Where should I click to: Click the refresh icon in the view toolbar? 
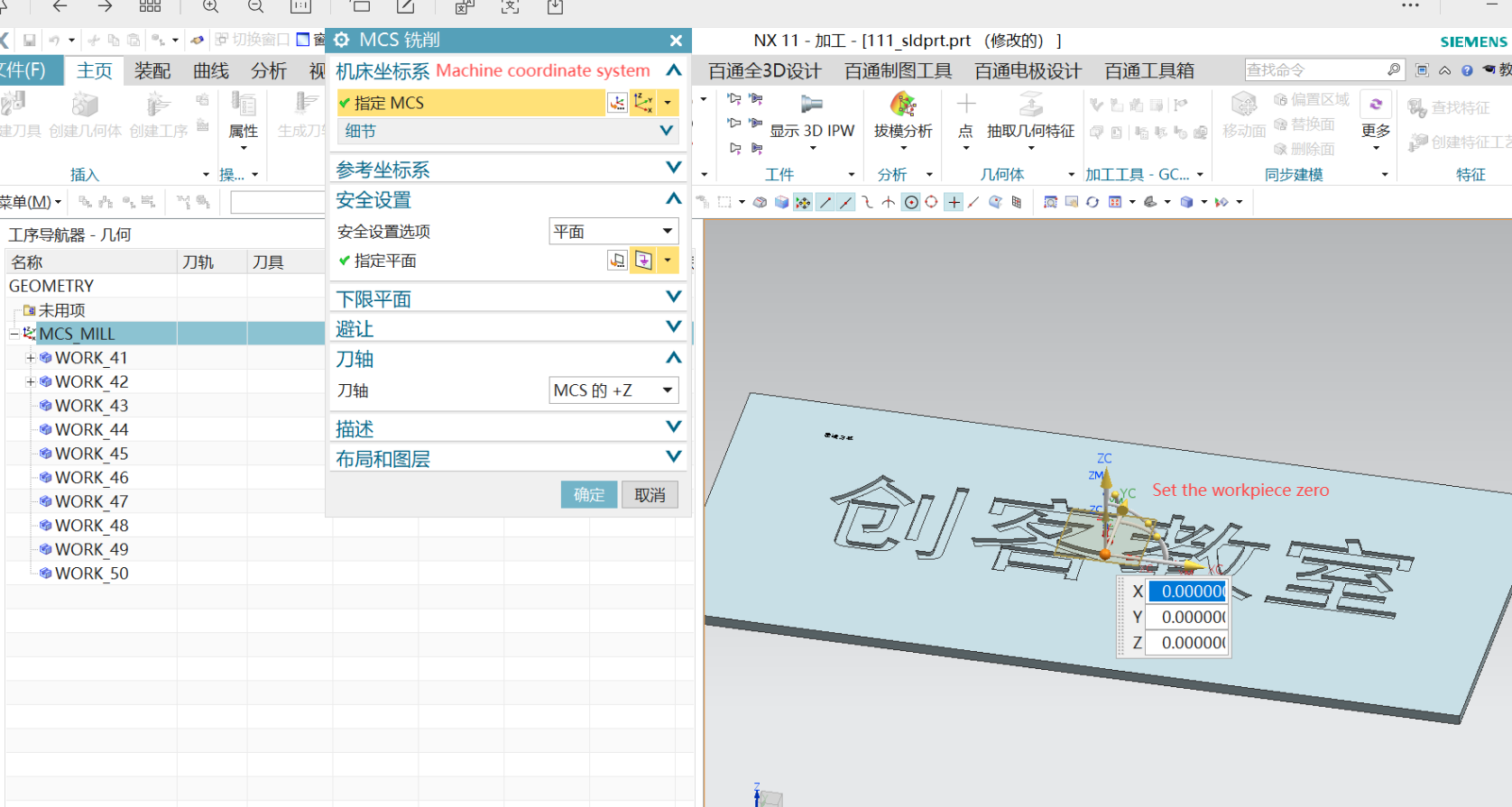1093,202
